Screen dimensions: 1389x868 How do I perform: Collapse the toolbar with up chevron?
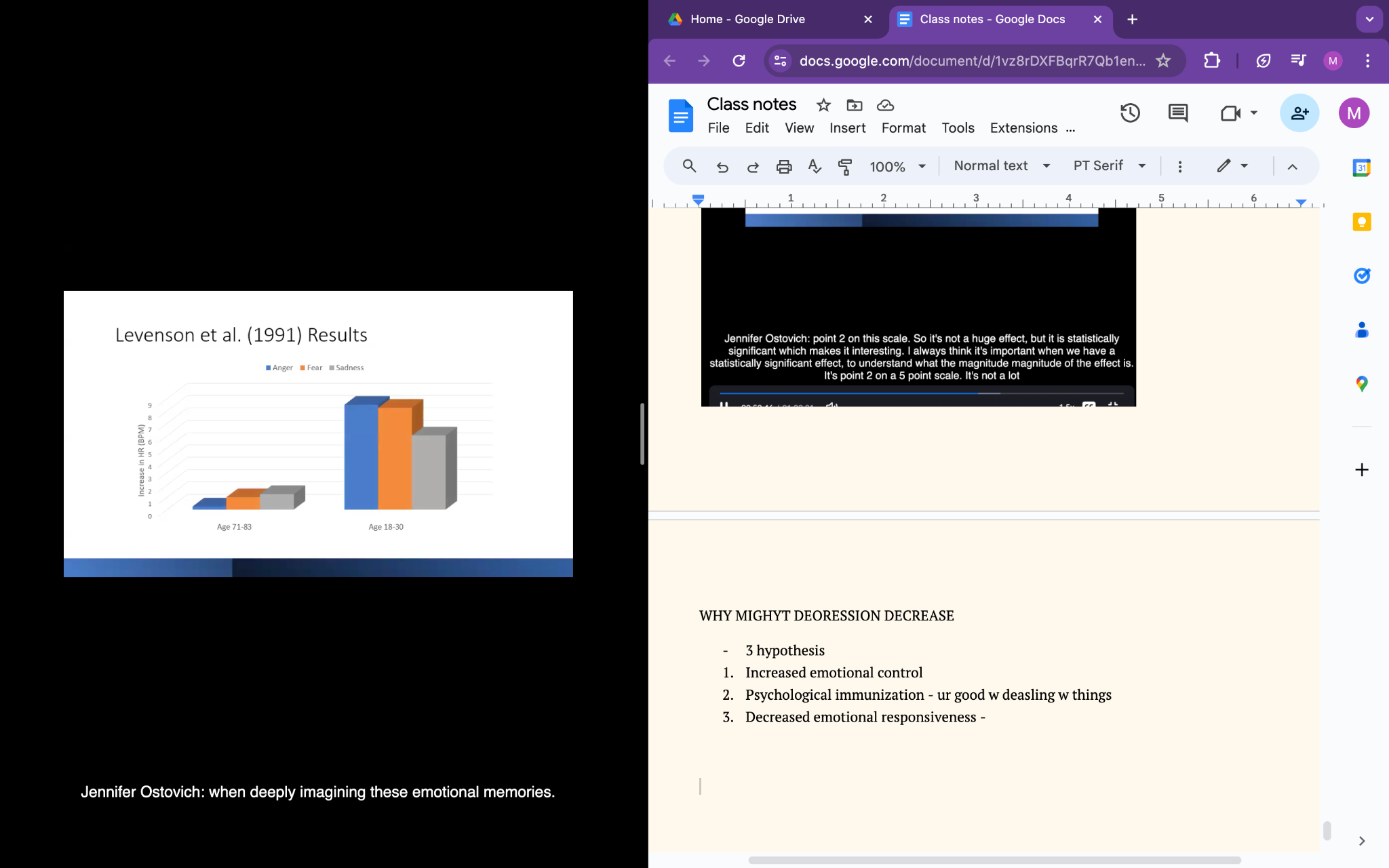(x=1292, y=167)
